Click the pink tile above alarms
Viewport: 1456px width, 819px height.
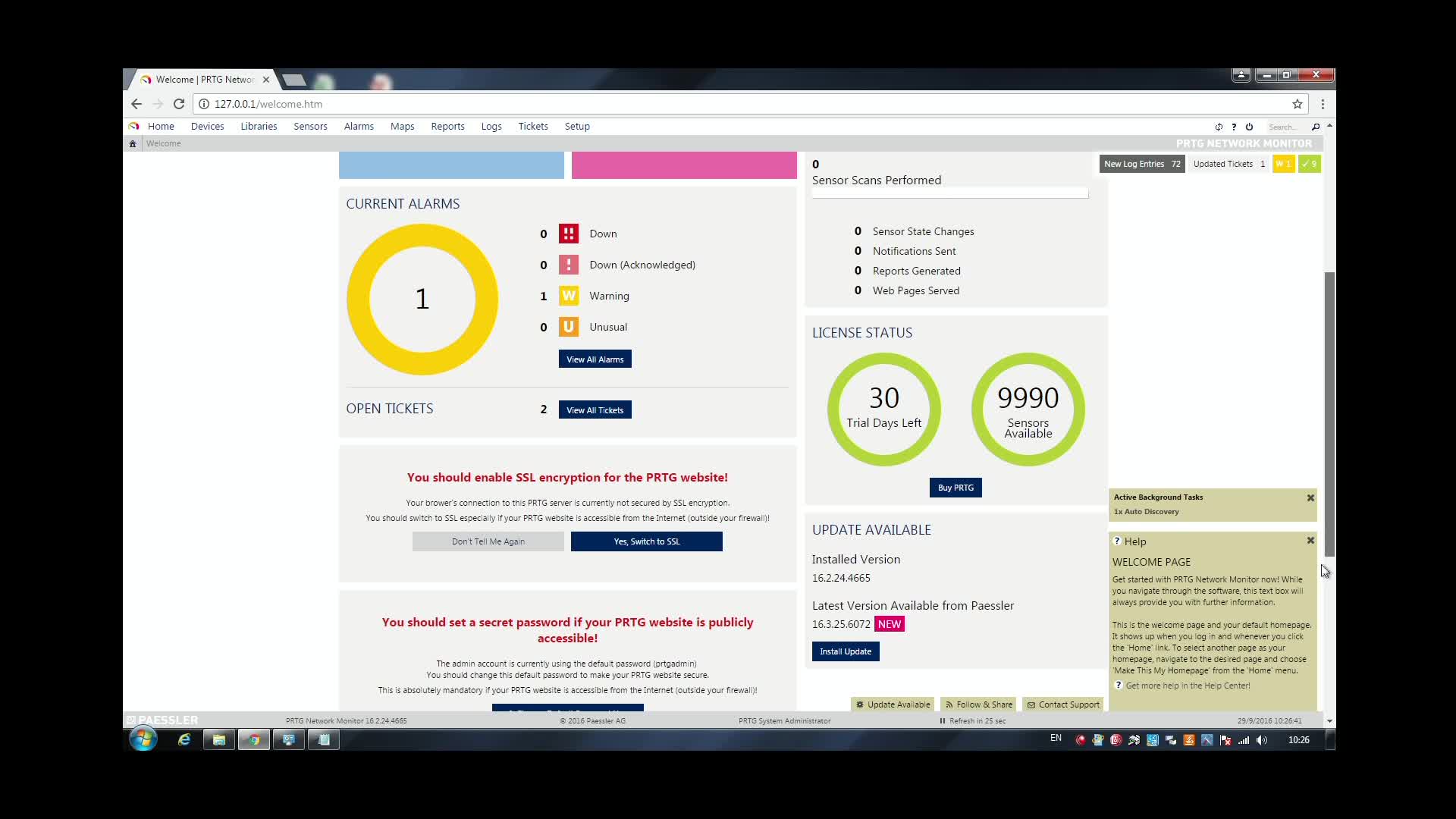tap(684, 165)
